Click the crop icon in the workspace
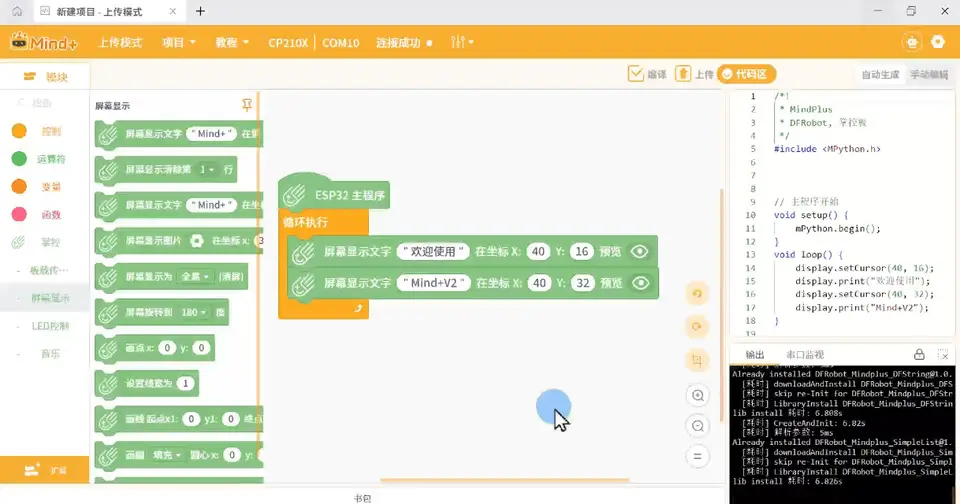Image resolution: width=960 pixels, height=504 pixels. (697, 361)
